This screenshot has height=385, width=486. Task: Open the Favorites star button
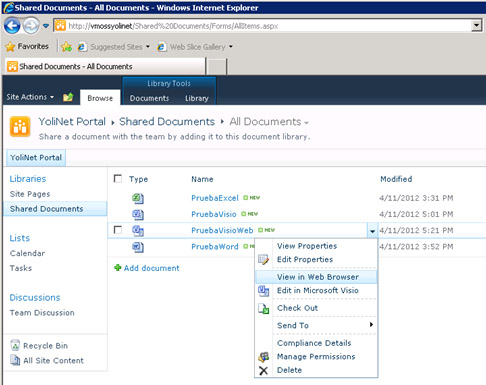27,46
